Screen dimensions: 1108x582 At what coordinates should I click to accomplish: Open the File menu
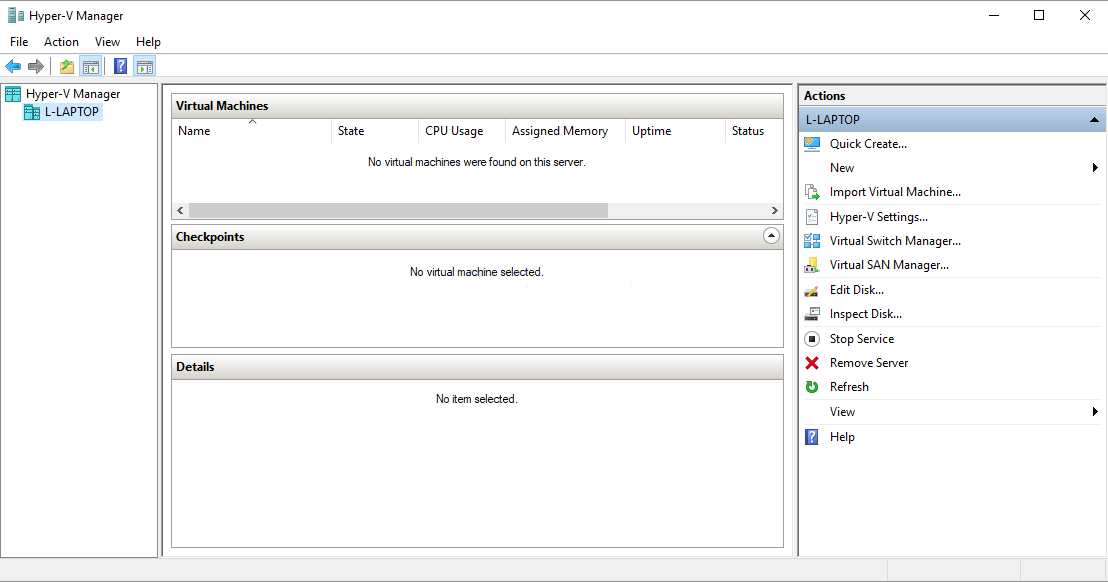(19, 41)
